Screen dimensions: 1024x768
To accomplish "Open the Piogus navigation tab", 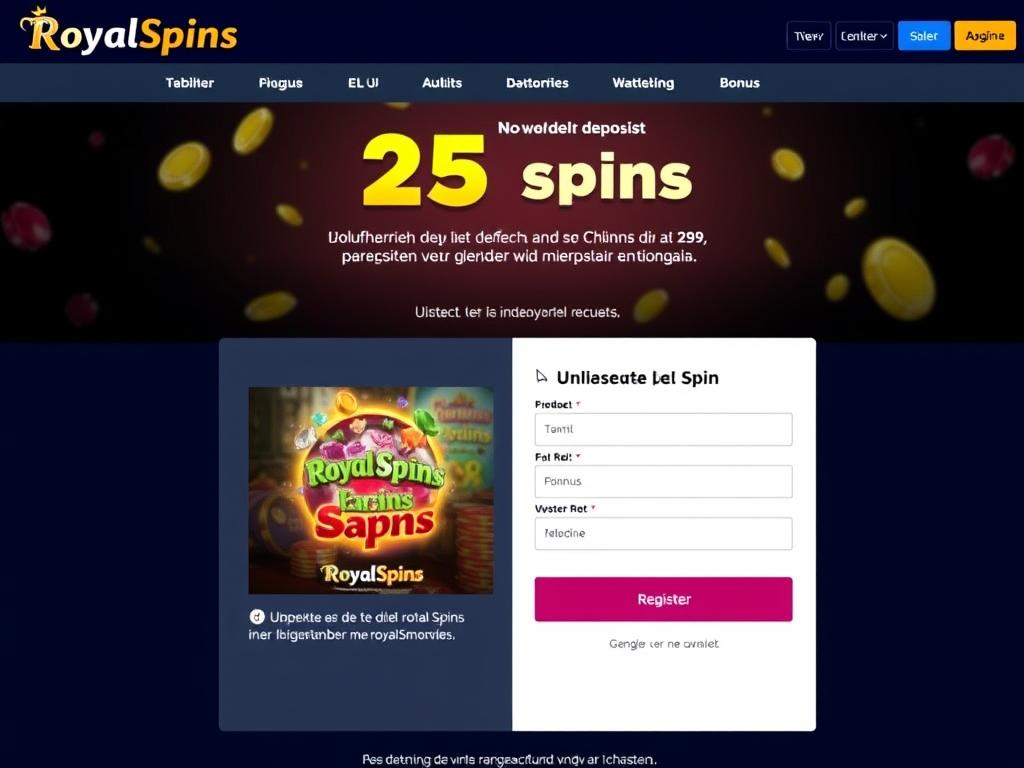I will (x=281, y=83).
